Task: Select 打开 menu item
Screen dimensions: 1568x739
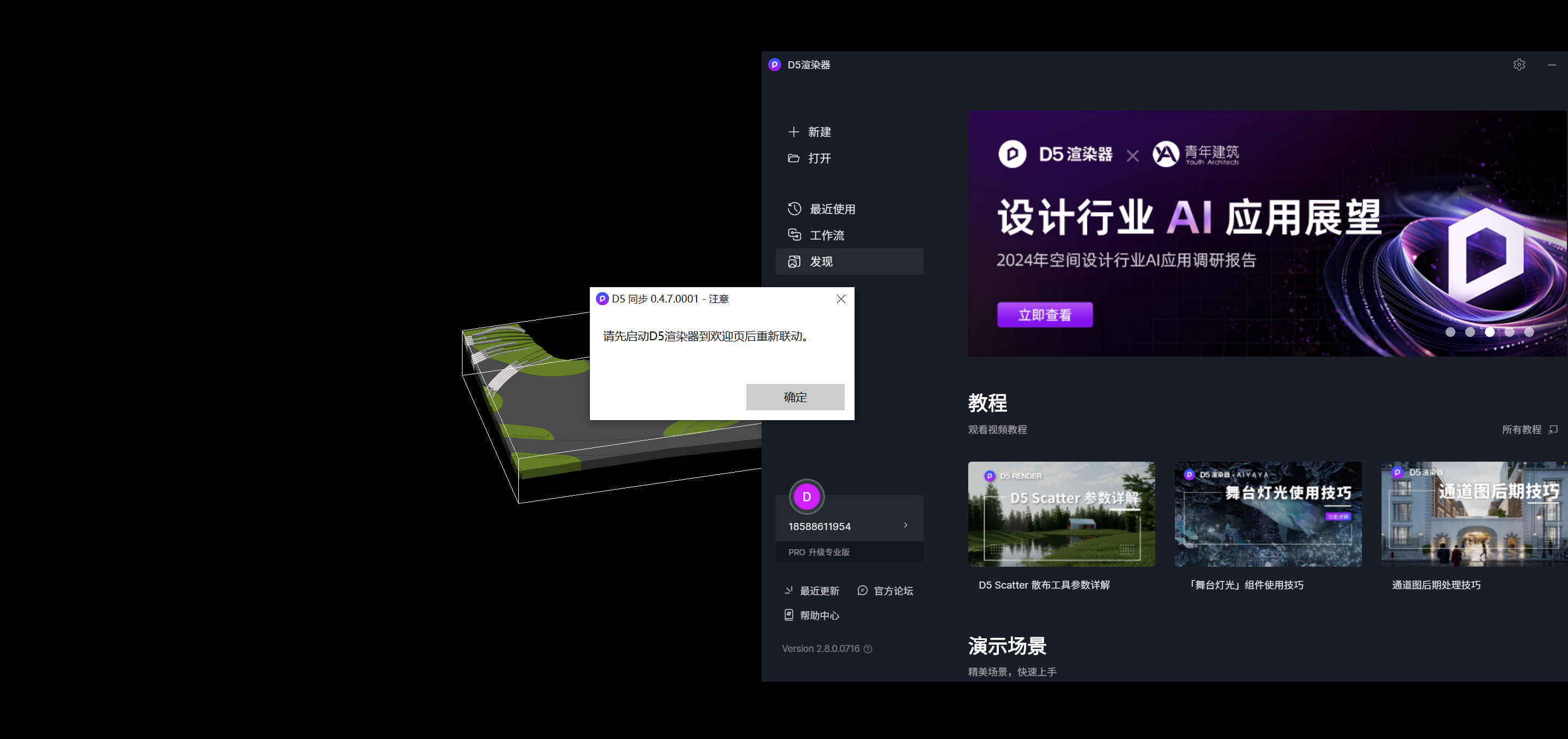Action: (849, 158)
